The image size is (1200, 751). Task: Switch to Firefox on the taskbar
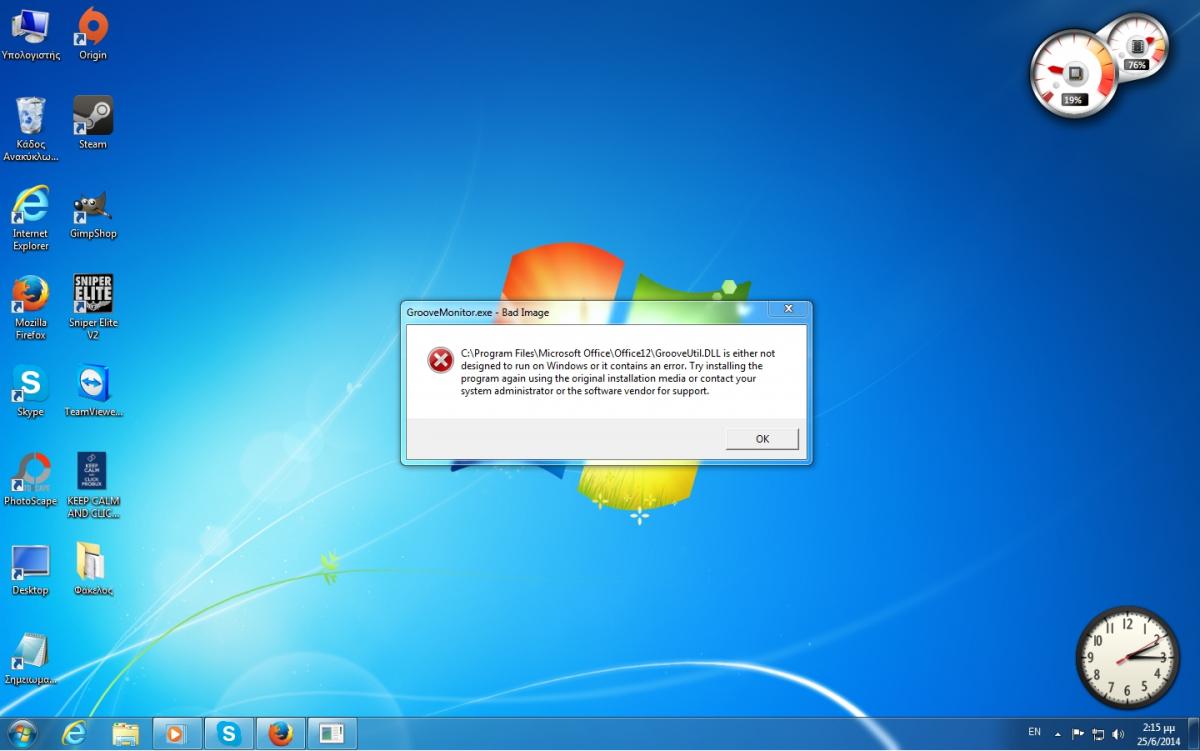(x=281, y=734)
